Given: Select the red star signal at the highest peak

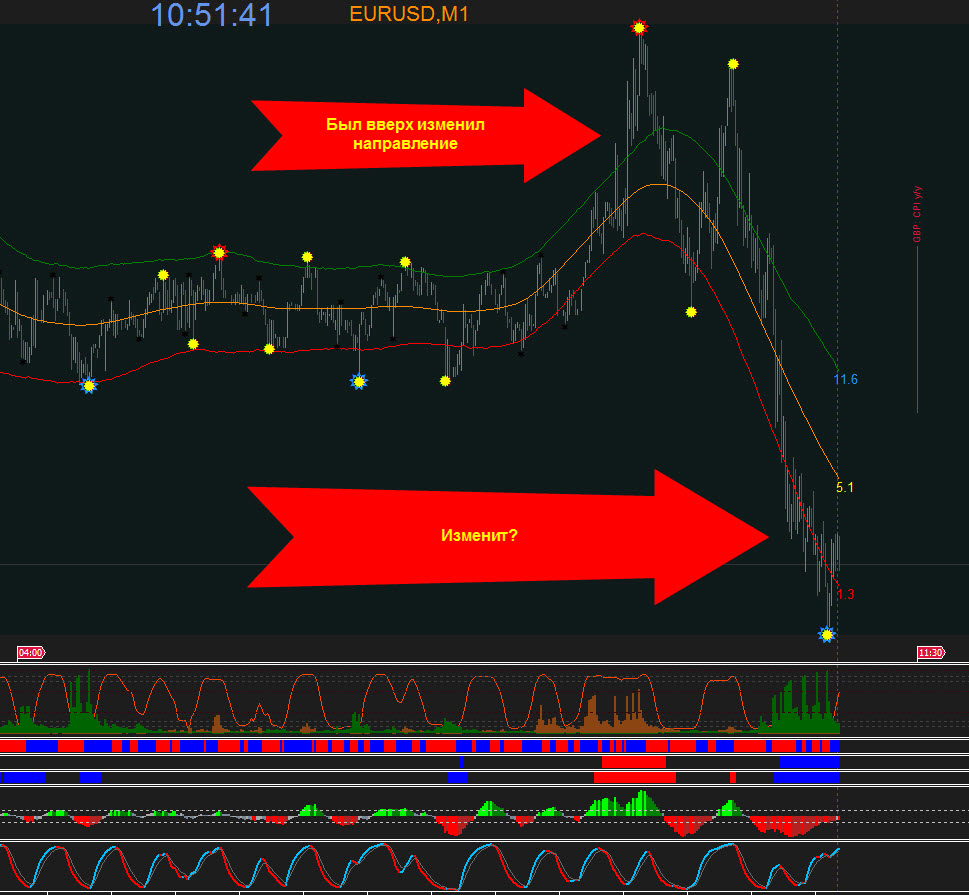Looking at the screenshot, I should point(639,27).
